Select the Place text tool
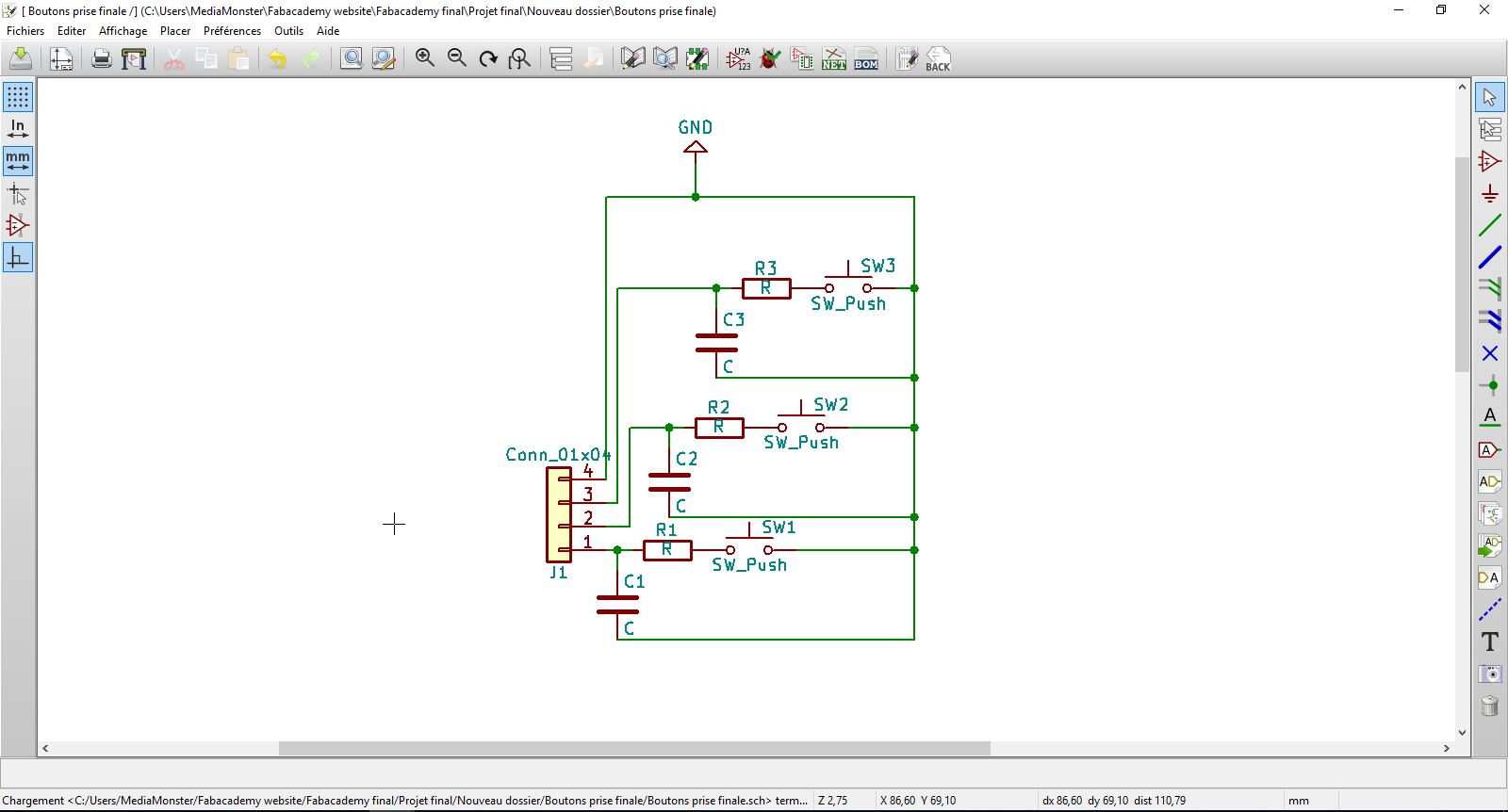Image resolution: width=1508 pixels, height=812 pixels. (x=1490, y=641)
